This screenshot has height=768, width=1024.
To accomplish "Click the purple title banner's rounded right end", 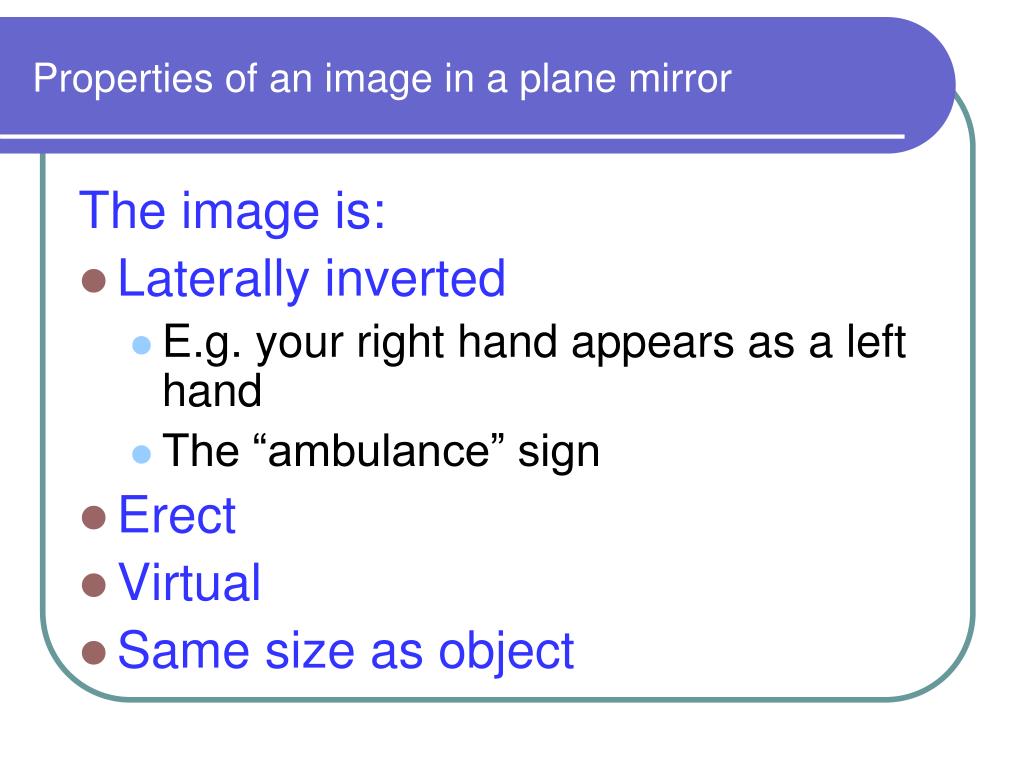I will 927,85.
